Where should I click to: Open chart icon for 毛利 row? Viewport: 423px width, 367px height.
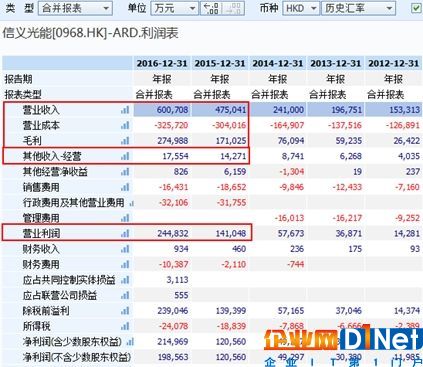125,141
